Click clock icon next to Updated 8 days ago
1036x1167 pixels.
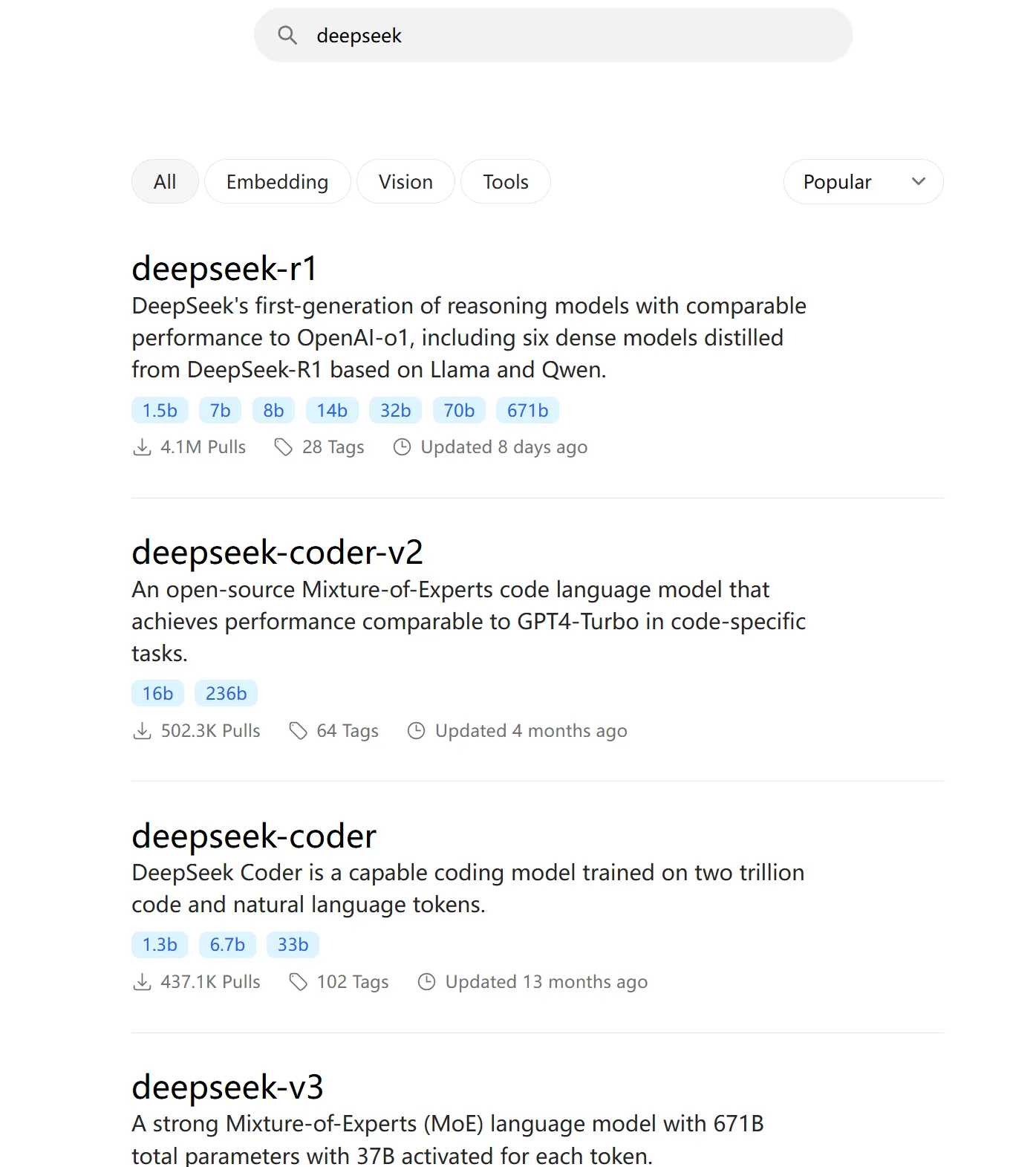point(402,446)
